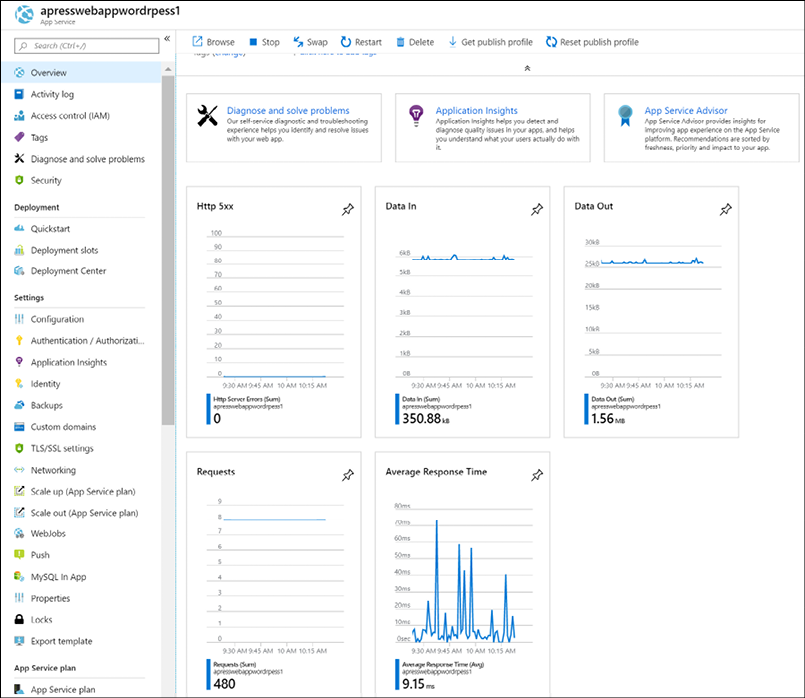Click the Browse toolbar button

[213, 42]
